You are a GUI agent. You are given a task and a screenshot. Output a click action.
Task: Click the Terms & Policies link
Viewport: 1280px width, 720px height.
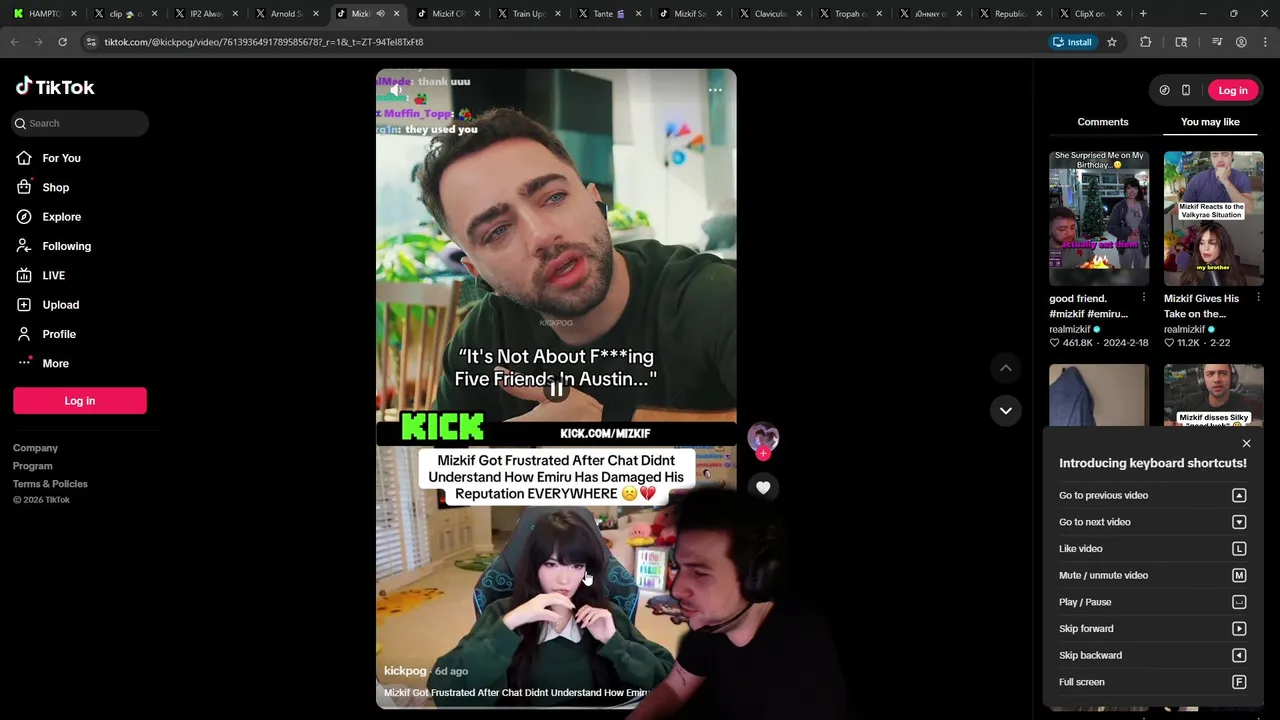(50, 484)
